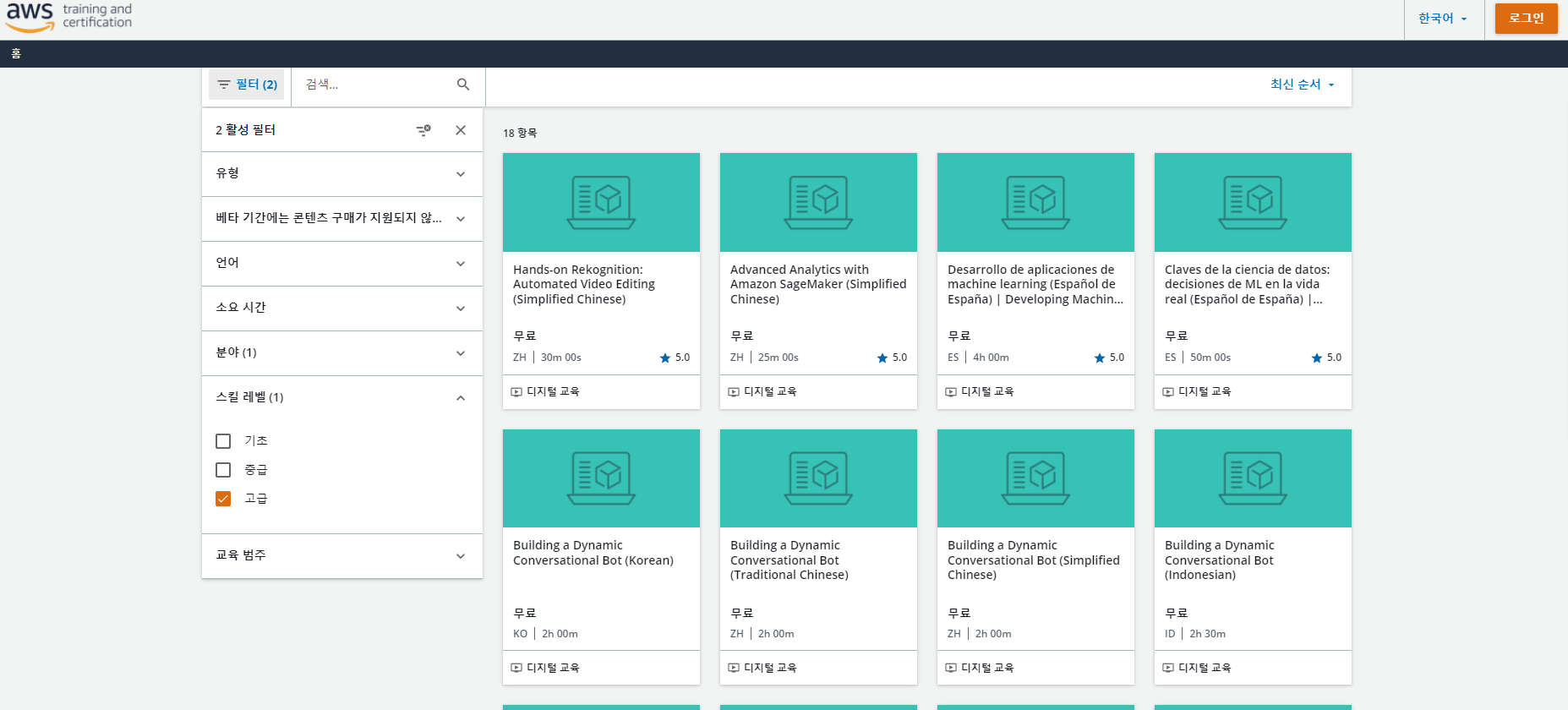Click the star rating on Claves de la ciencia card
The height and width of the screenshot is (710, 1568).
pos(1326,358)
